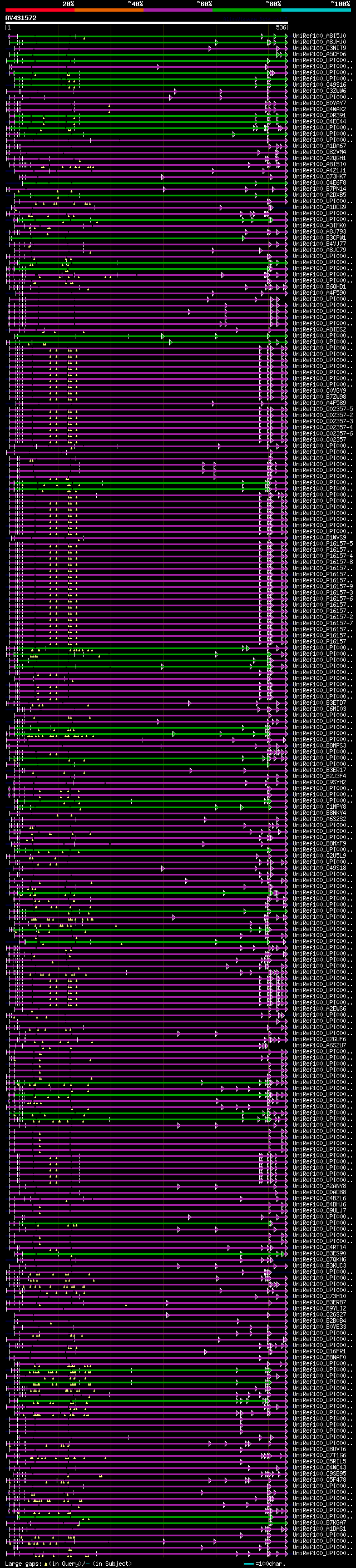Open hit UniRef100_B3CPW1
The height and width of the screenshot is (1568, 356).
tap(319, 238)
